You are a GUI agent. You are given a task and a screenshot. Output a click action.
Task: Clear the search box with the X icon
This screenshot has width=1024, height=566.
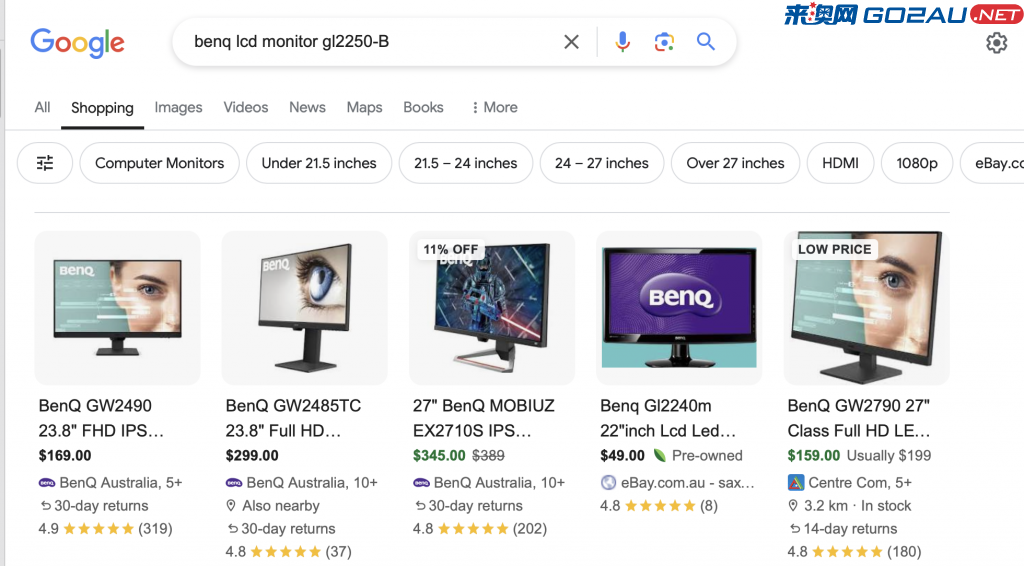pos(571,42)
